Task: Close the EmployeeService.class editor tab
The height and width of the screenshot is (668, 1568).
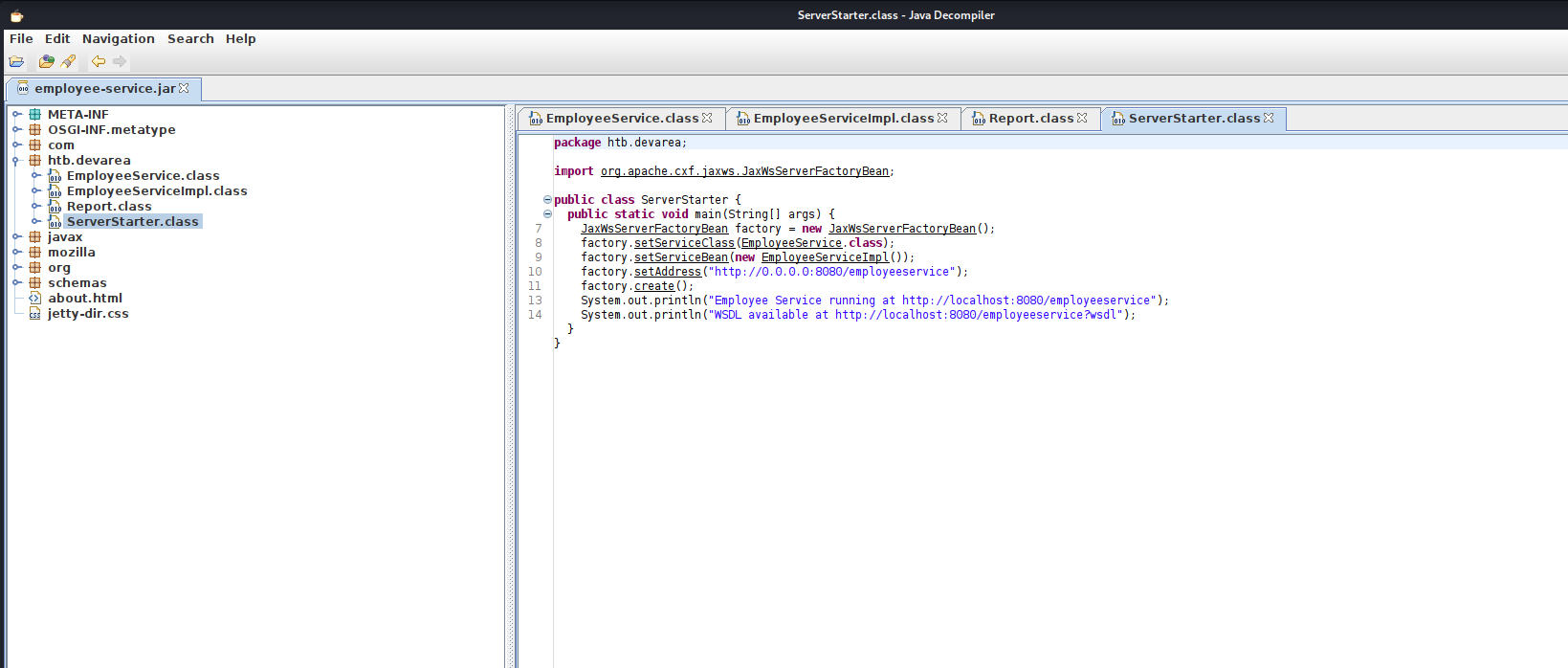Action: point(707,118)
